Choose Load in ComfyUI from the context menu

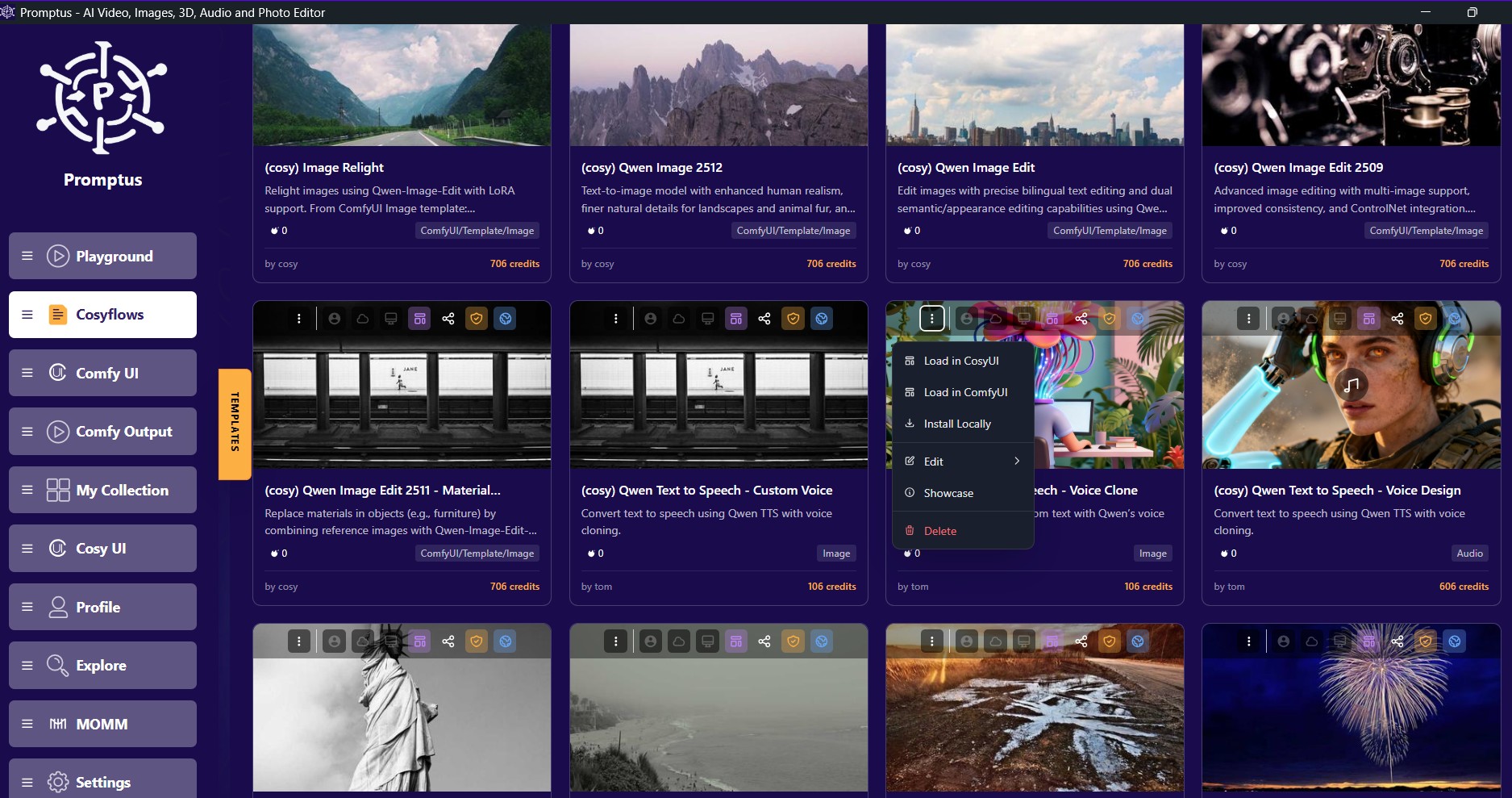(x=963, y=392)
